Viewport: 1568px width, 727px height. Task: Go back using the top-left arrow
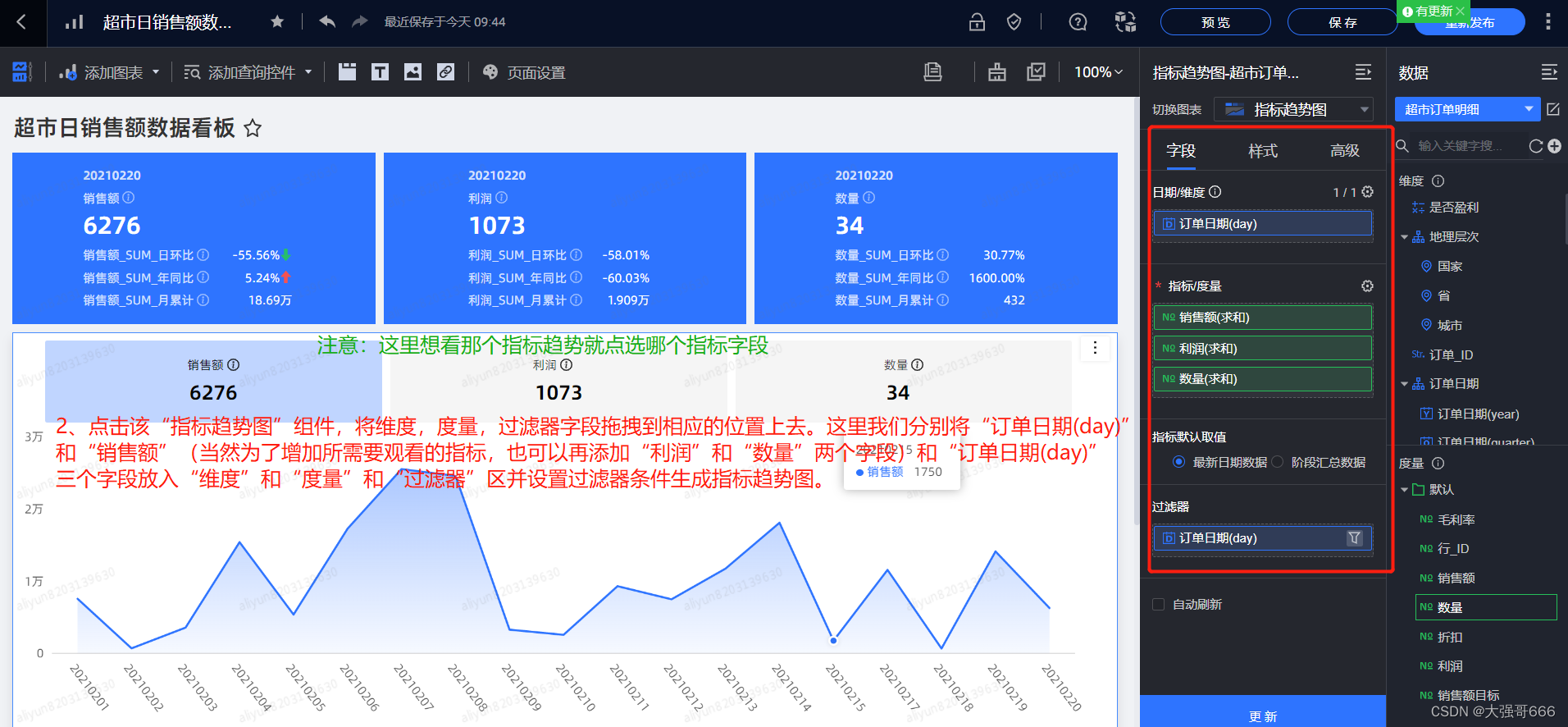[21, 22]
